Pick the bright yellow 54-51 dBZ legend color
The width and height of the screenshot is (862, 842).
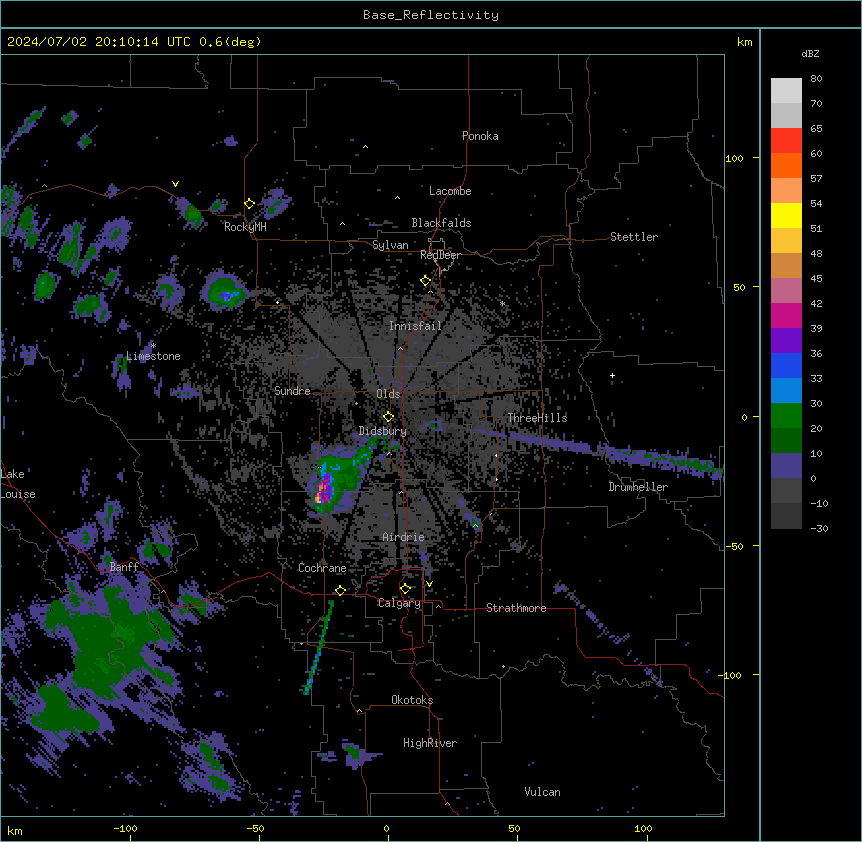[x=786, y=215]
